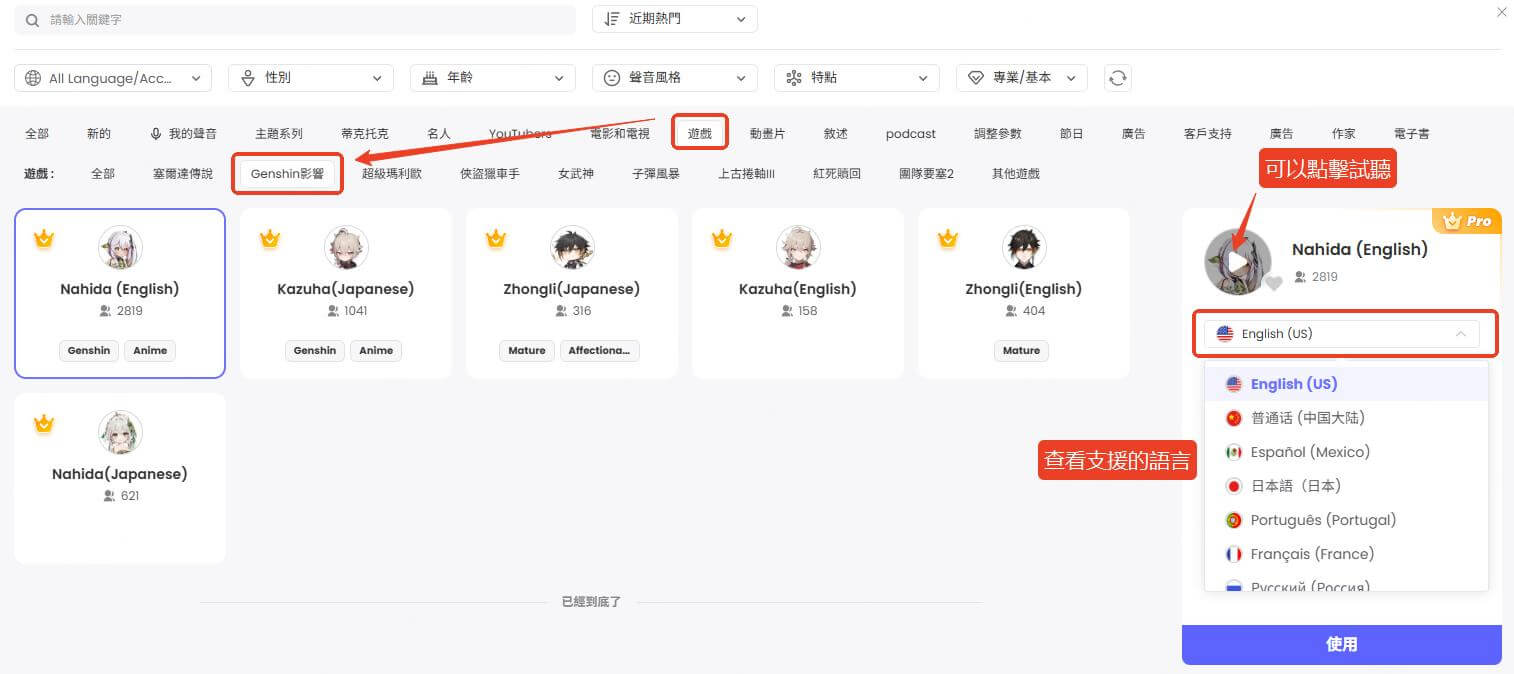Click the Anime tag on Kazuha(Japanese) card
Viewport: 1514px width, 674px height.
pyautogui.click(x=376, y=350)
